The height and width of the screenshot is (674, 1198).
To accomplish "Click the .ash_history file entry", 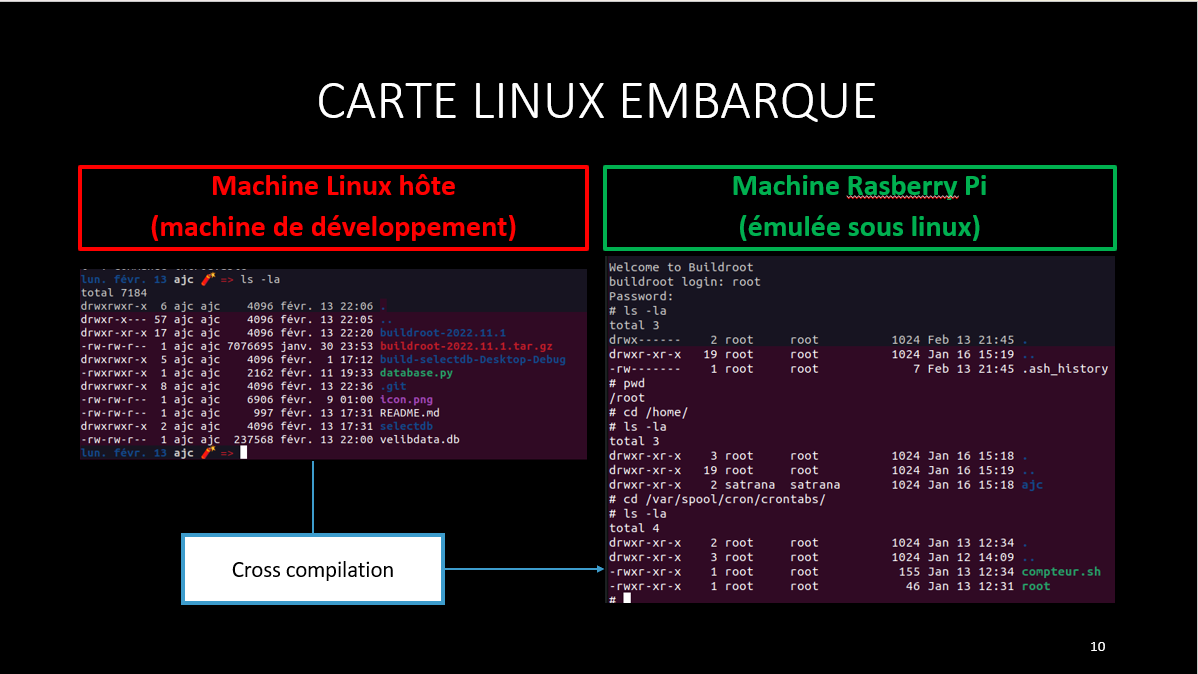I will pos(1065,369).
